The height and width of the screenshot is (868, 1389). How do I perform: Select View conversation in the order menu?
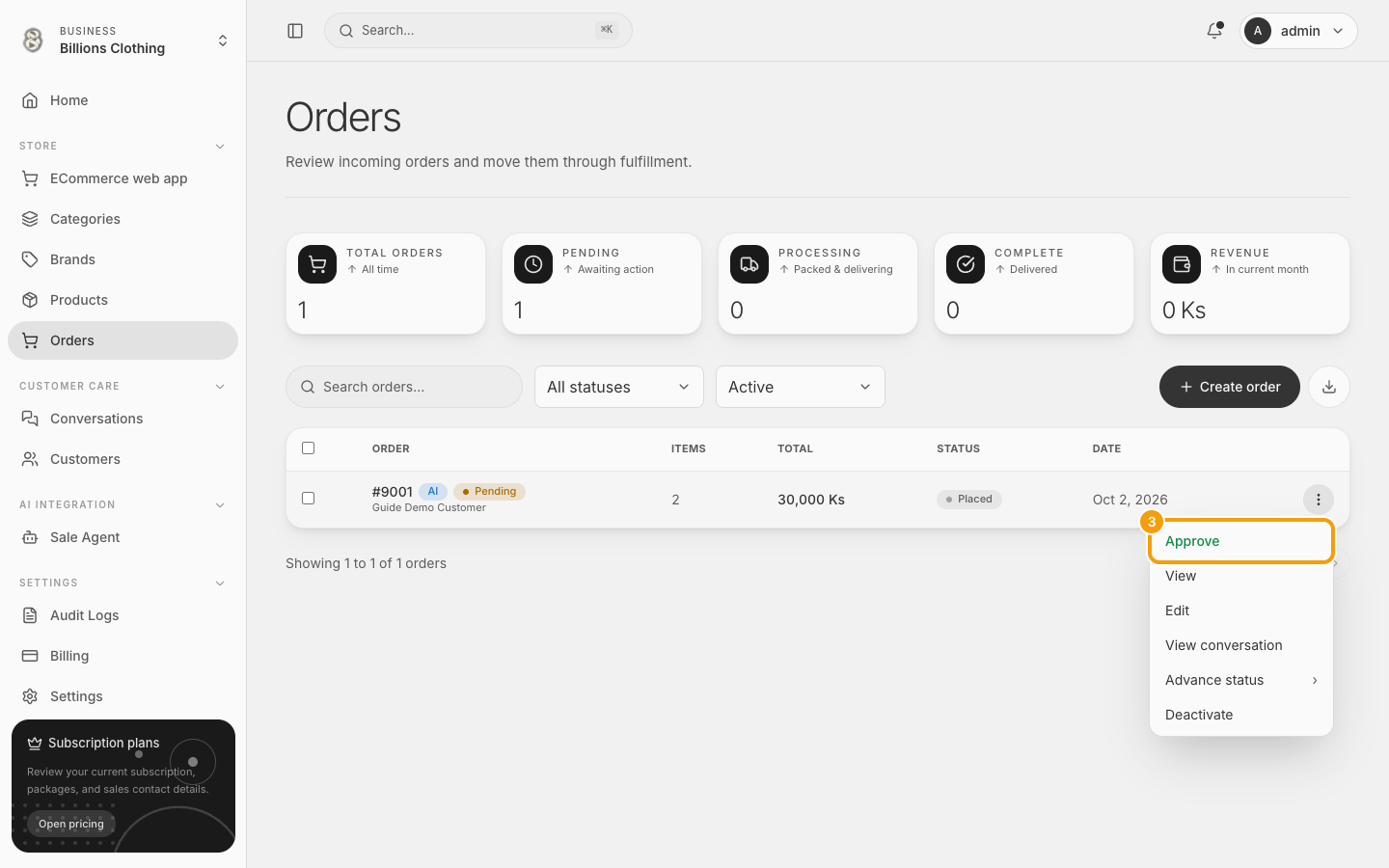coord(1241,645)
